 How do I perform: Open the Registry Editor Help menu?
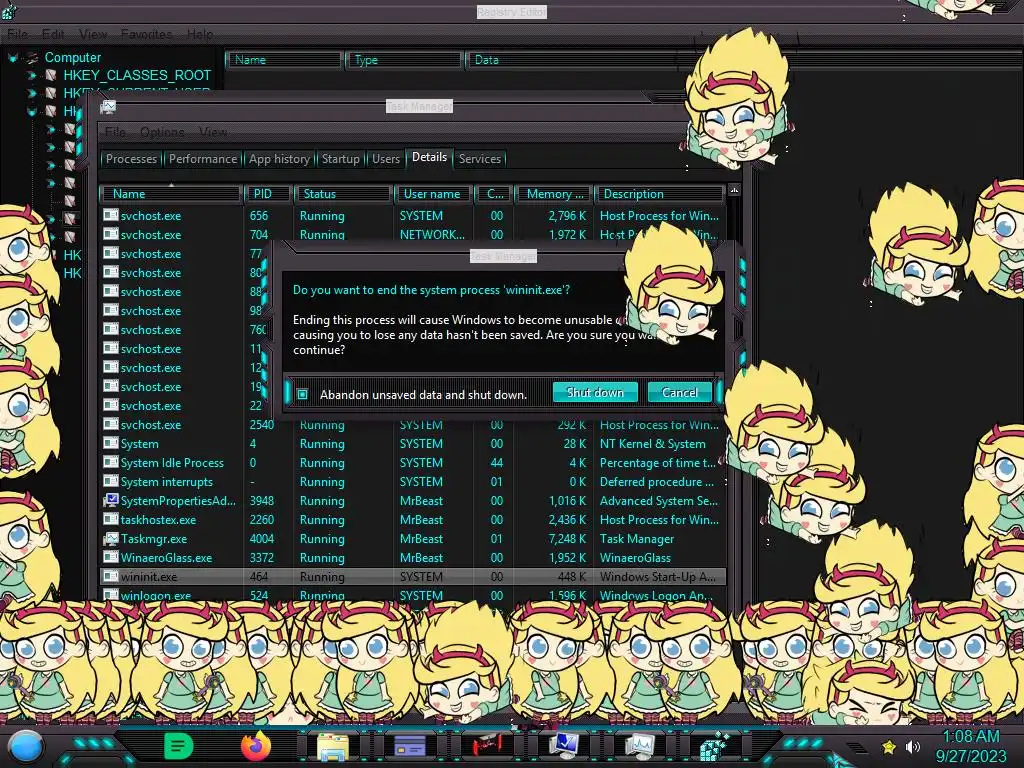200,34
